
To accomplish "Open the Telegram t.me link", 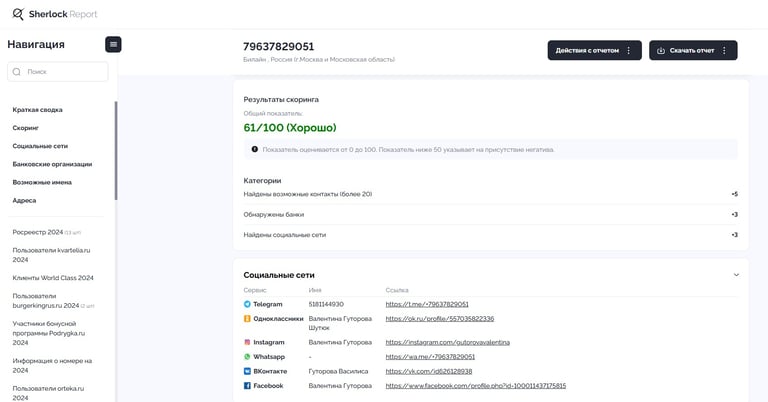I will [427, 304].
